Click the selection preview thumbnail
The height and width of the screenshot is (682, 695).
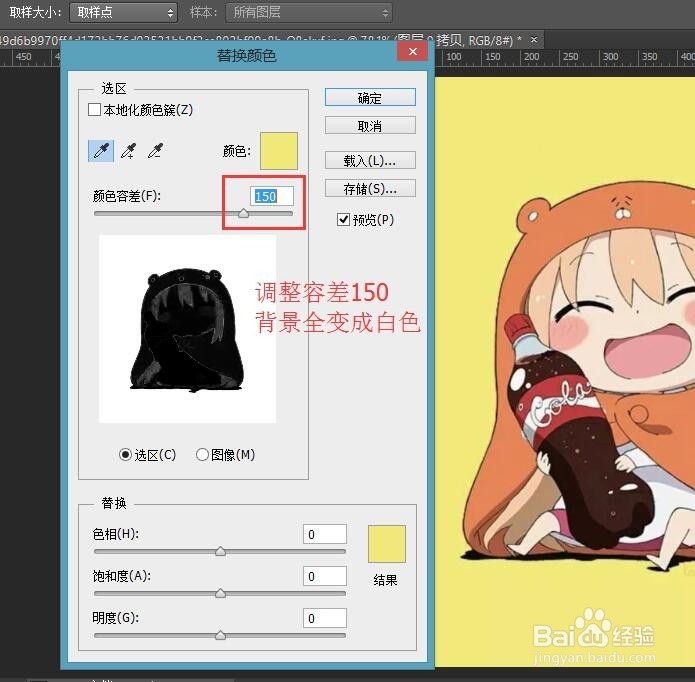point(187,329)
